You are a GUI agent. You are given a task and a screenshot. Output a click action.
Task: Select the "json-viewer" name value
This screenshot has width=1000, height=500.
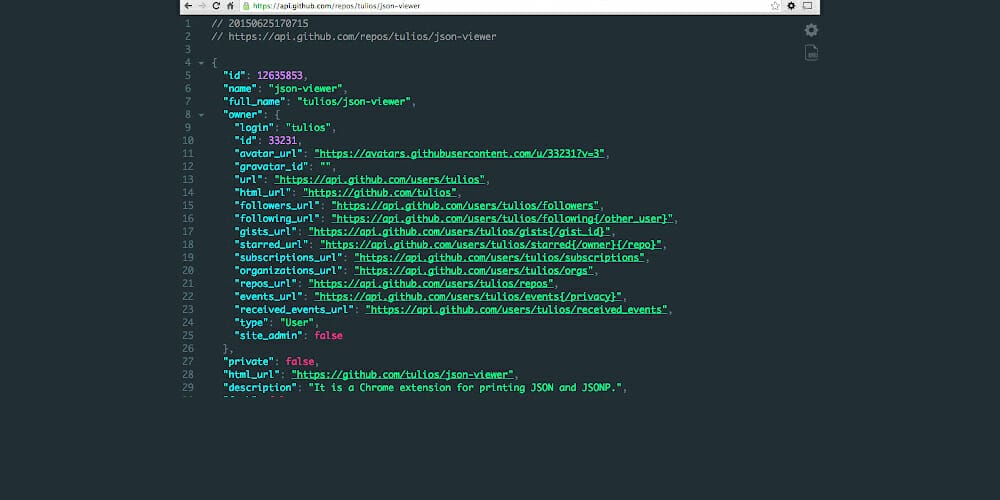(x=305, y=89)
